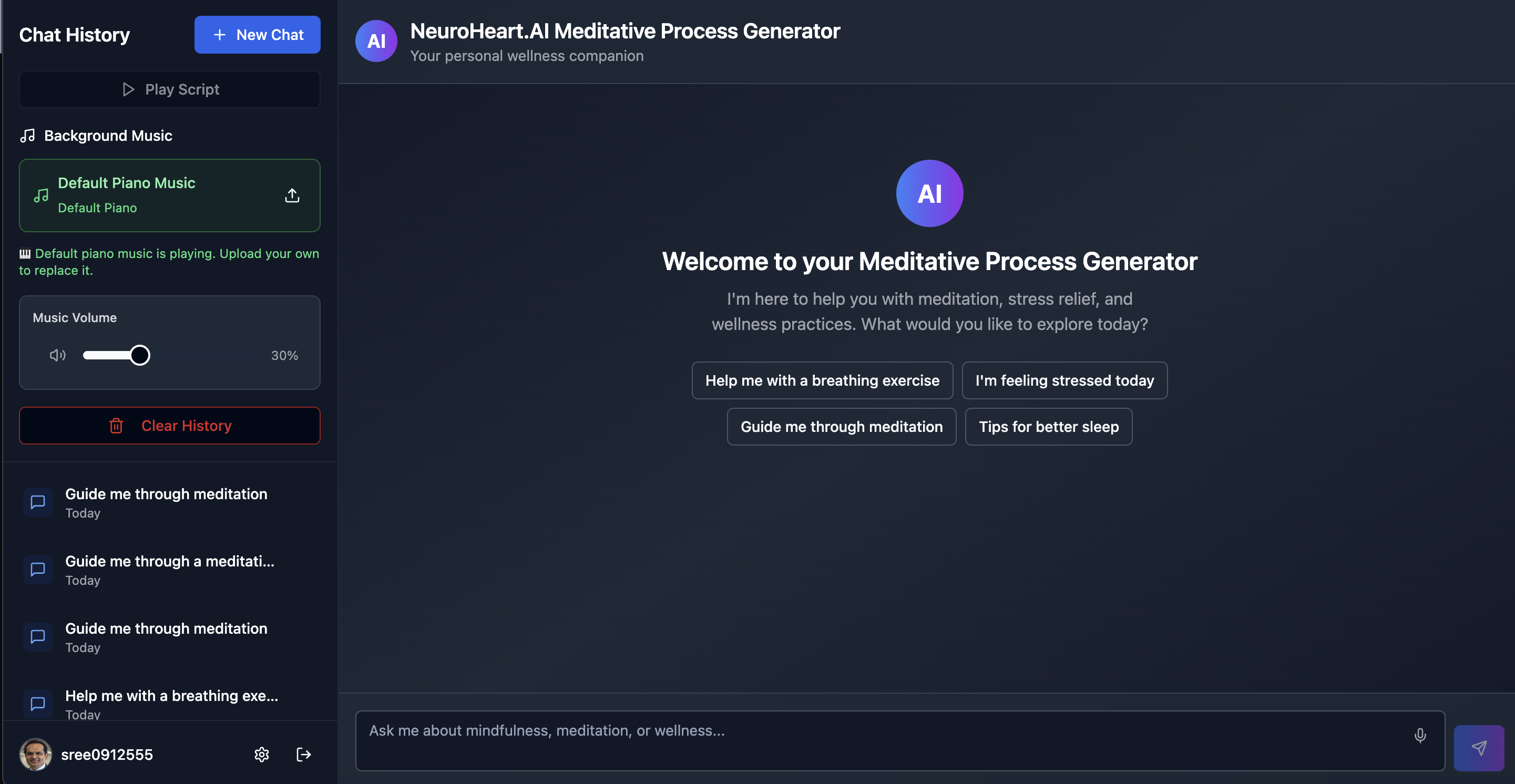Screen dimensions: 1515x784
Task: Click the send message paper plane button
Action: 1478,748
